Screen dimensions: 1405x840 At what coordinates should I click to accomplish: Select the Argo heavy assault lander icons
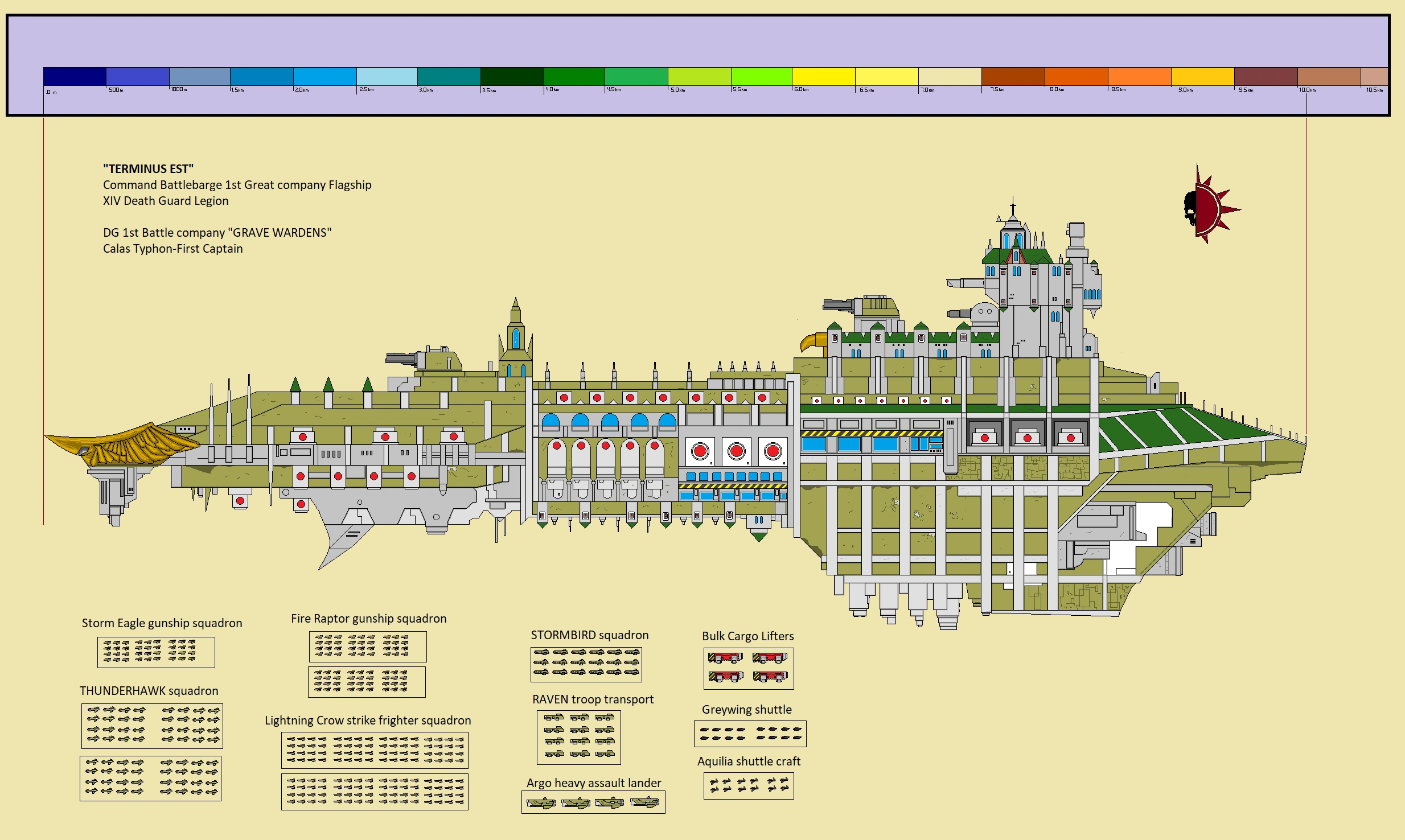click(x=593, y=802)
